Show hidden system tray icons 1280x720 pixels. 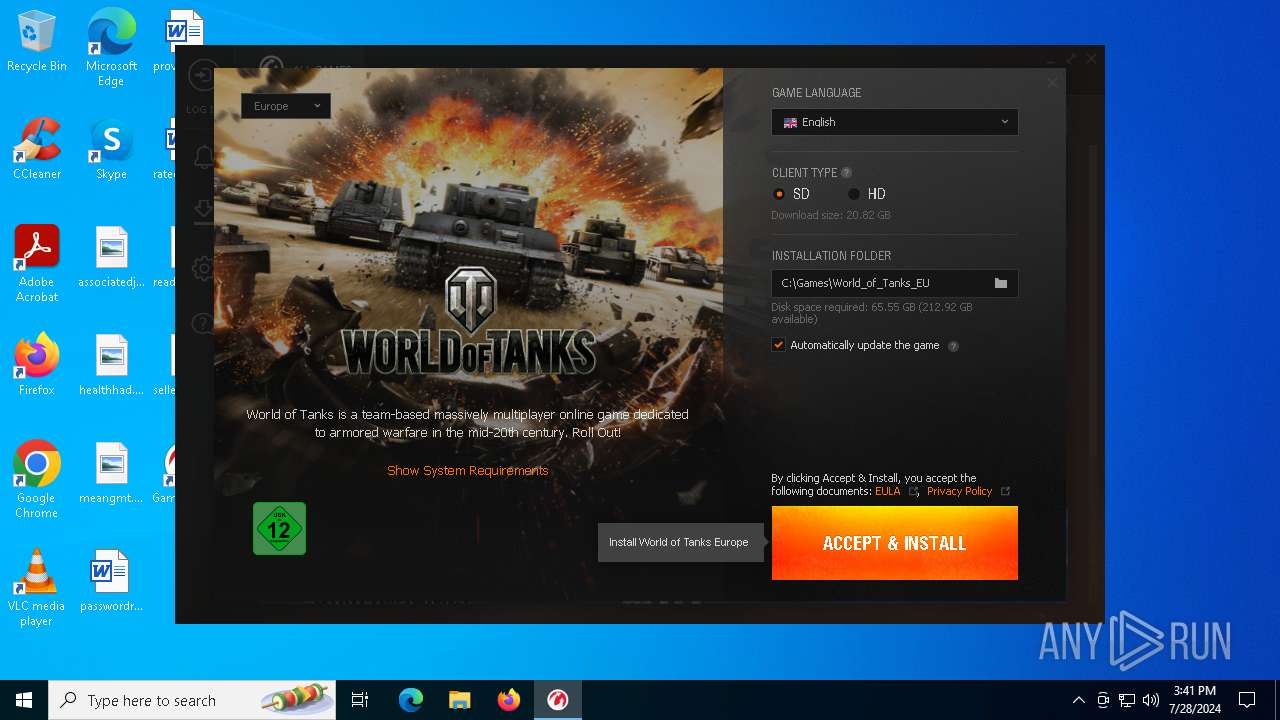[x=1078, y=700]
